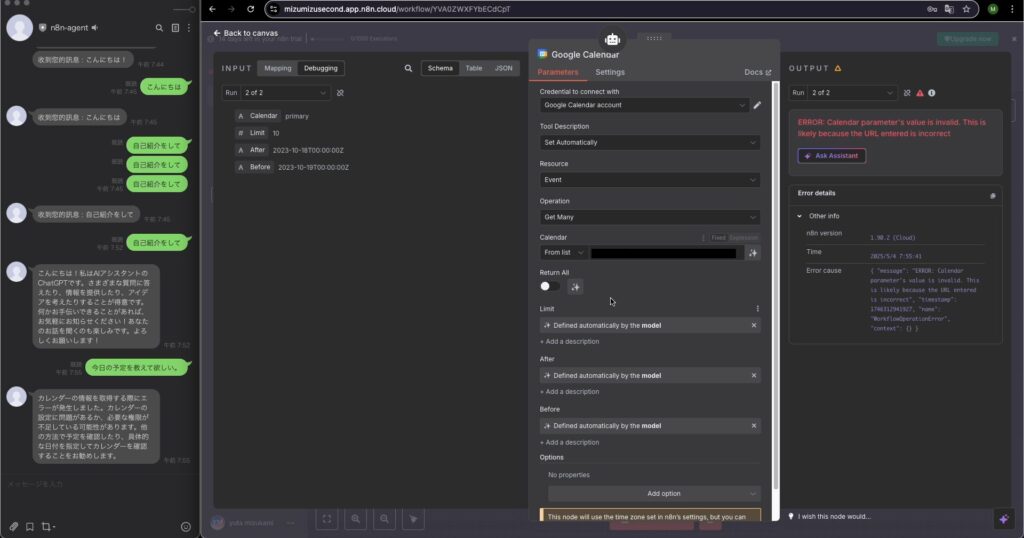The height and width of the screenshot is (538, 1024).
Task: Go forward in the browser
Action: [231, 9]
